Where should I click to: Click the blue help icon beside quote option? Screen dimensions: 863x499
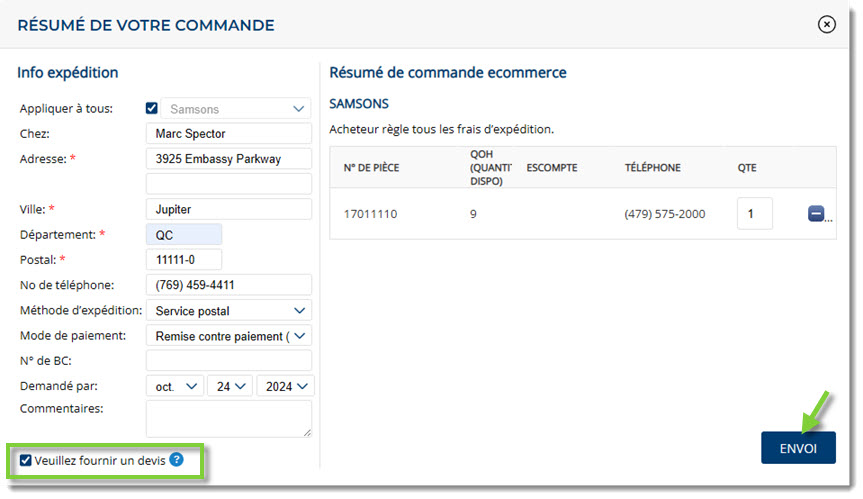point(176,460)
